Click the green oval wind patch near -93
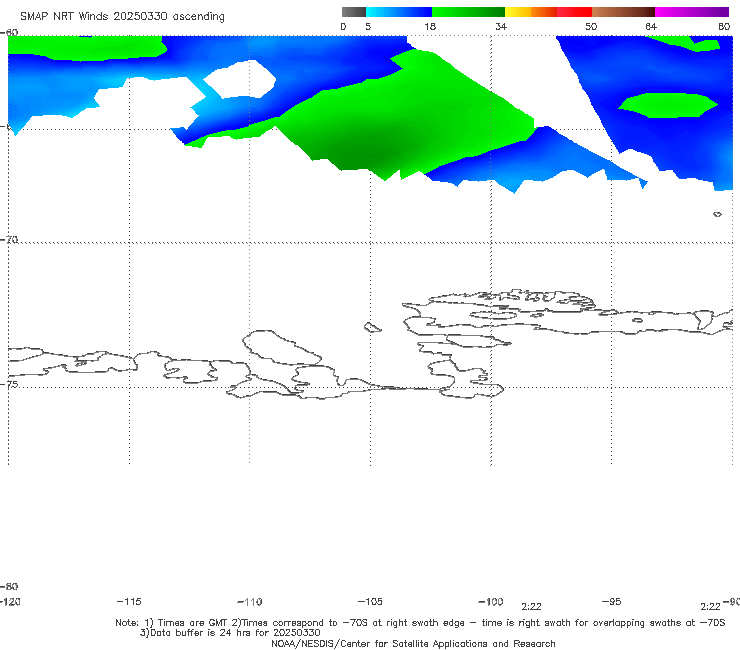Screen dimensions: 740x650 click(668, 105)
